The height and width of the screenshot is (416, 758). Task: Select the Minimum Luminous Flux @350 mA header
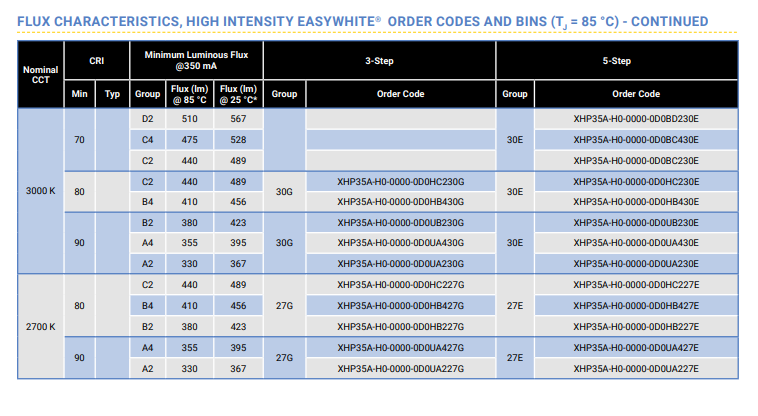196,60
